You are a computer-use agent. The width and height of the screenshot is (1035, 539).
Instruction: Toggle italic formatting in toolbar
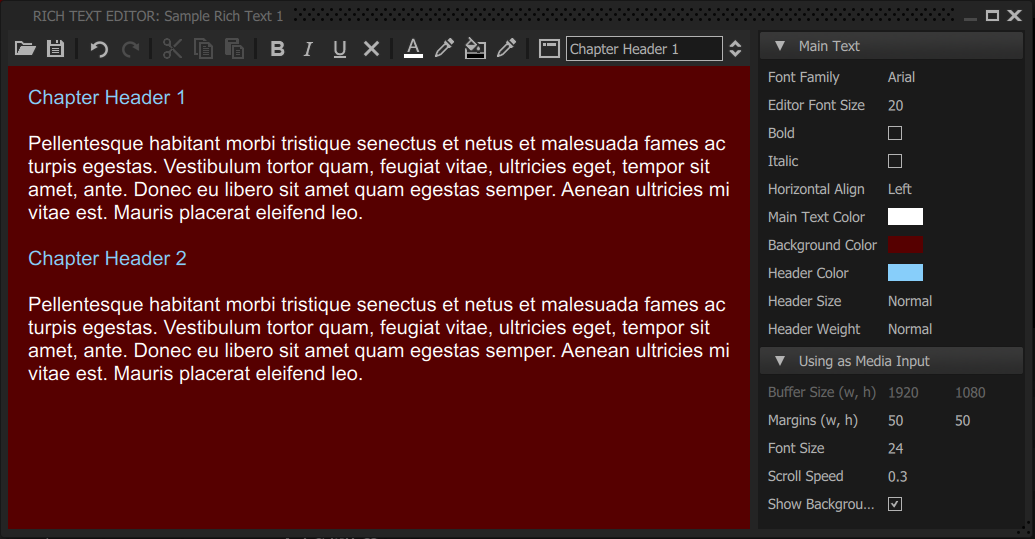(308, 49)
